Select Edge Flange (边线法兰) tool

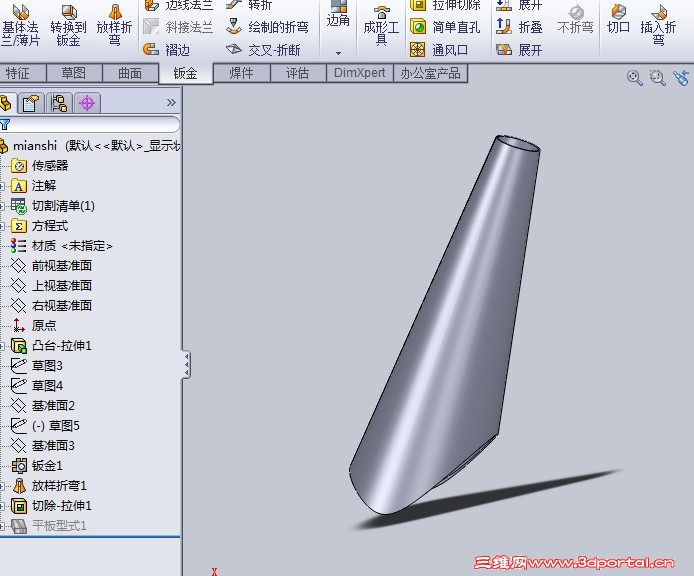[178, 5]
